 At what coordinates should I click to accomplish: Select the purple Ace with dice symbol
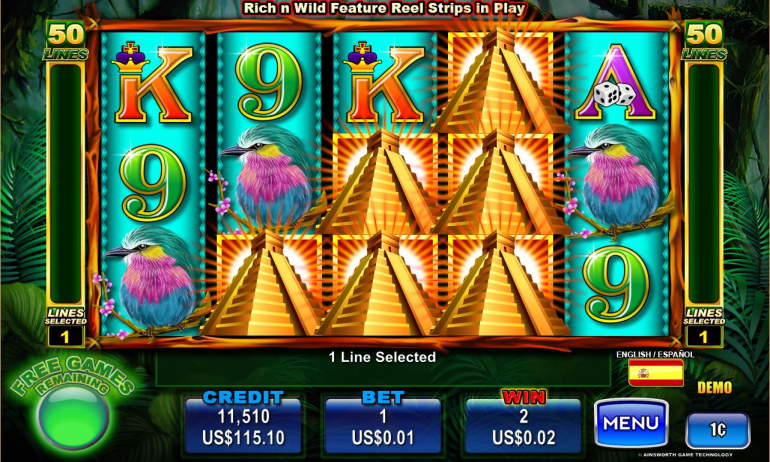click(x=616, y=82)
